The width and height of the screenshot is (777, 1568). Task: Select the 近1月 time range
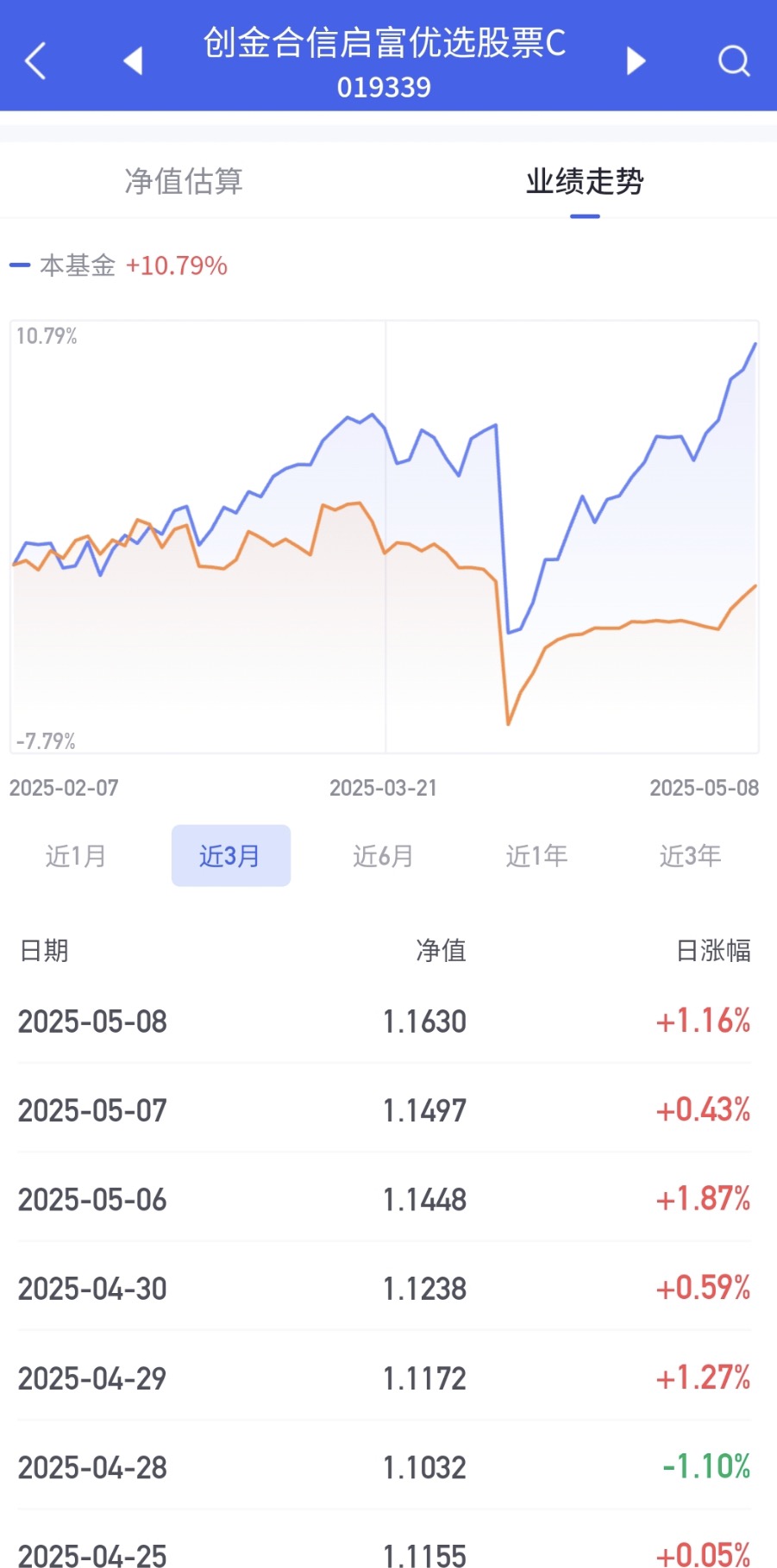tap(76, 856)
